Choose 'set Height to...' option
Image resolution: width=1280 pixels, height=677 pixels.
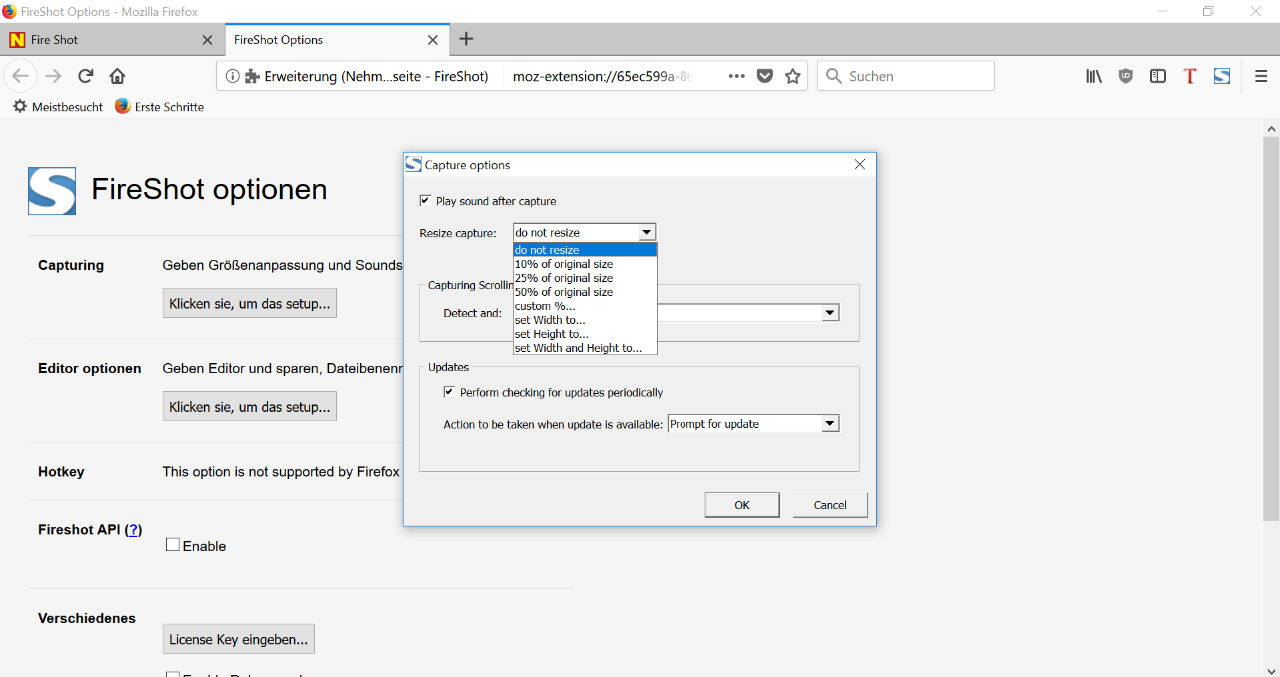[585, 334]
